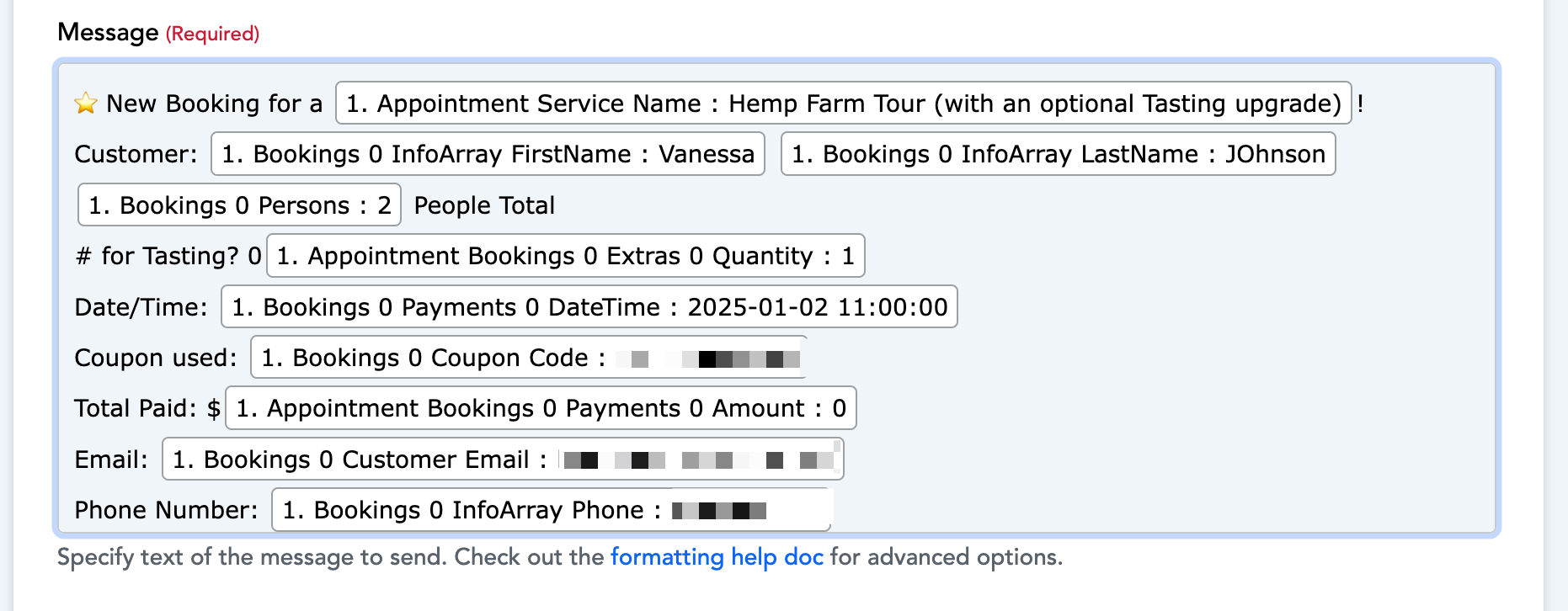Click the Extras 0 Quantity pill
The height and width of the screenshot is (611, 1568).
(565, 256)
